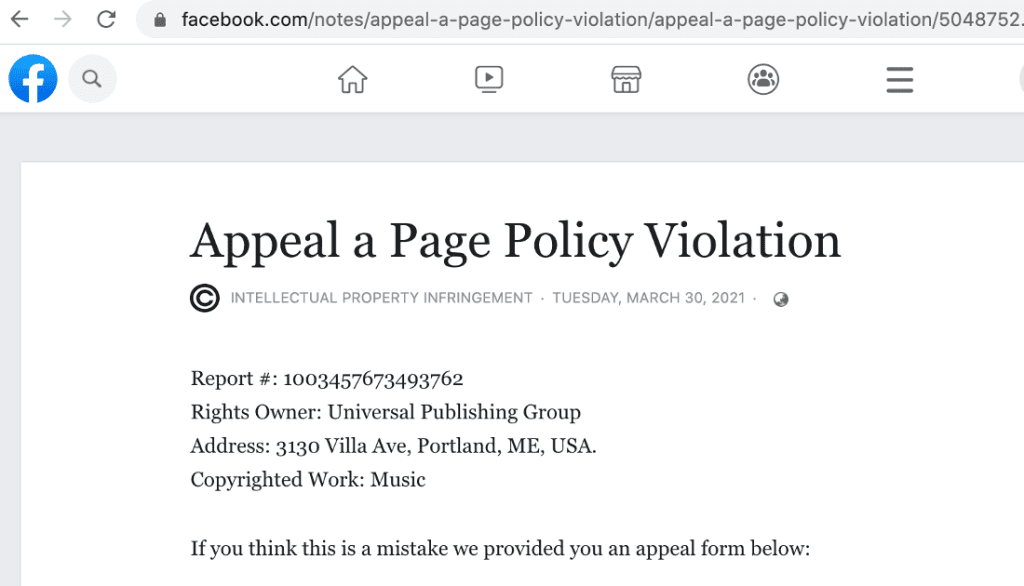Open the Facebook search magnifier
Viewport: 1024px width, 586px height.
click(x=92, y=79)
